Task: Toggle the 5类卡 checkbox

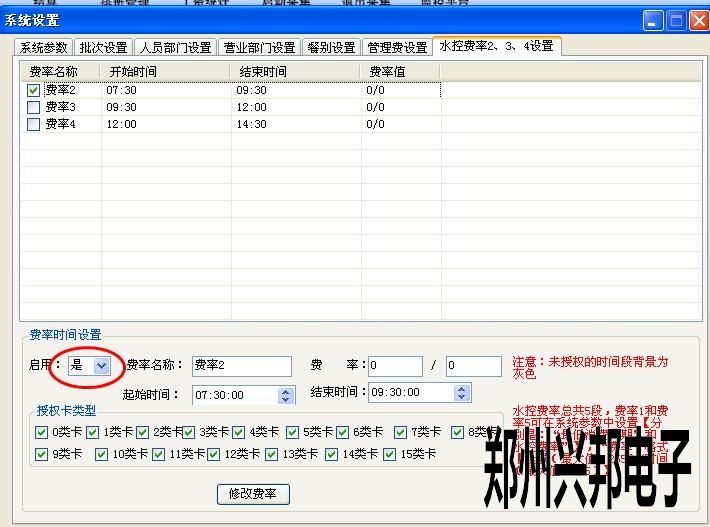Action: coord(293,433)
